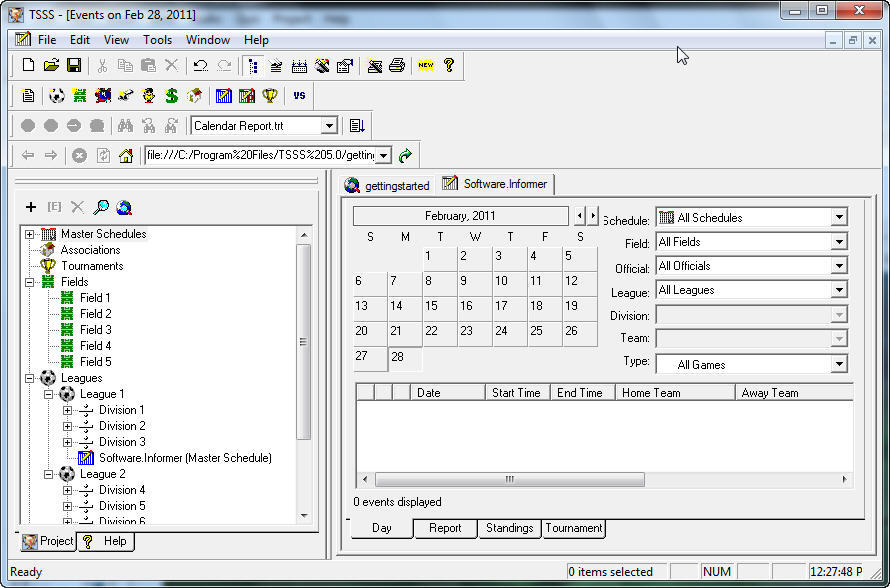The height and width of the screenshot is (588, 890).
Task: Click the green refresh arrow next to address bar
Action: tap(404, 155)
